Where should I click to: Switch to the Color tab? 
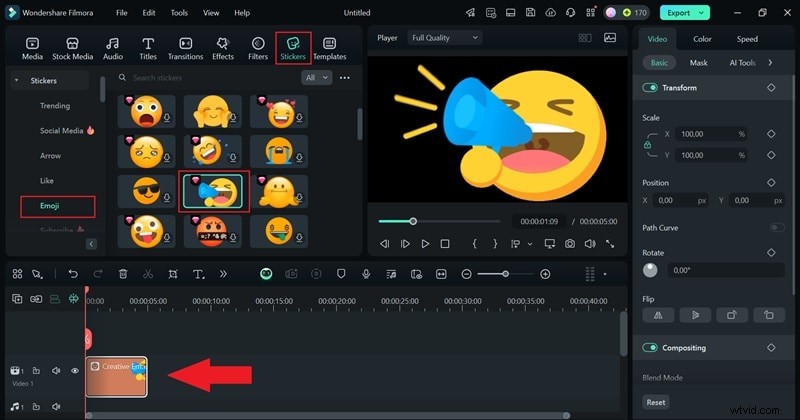pos(702,39)
